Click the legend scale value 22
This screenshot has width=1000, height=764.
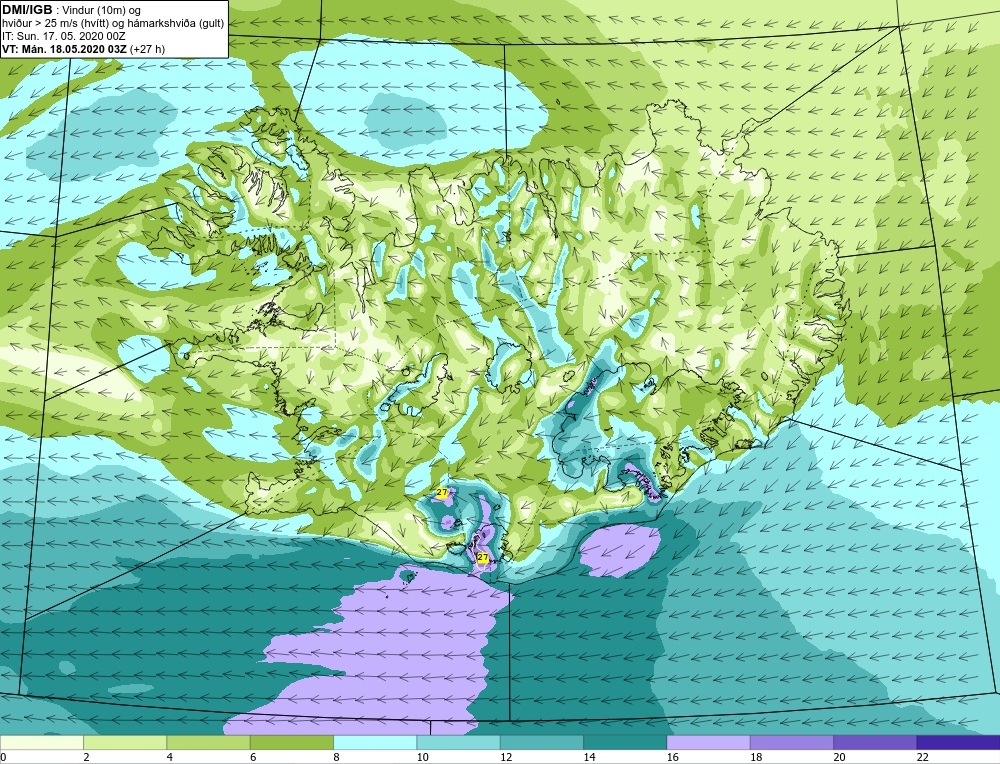[x=922, y=757]
